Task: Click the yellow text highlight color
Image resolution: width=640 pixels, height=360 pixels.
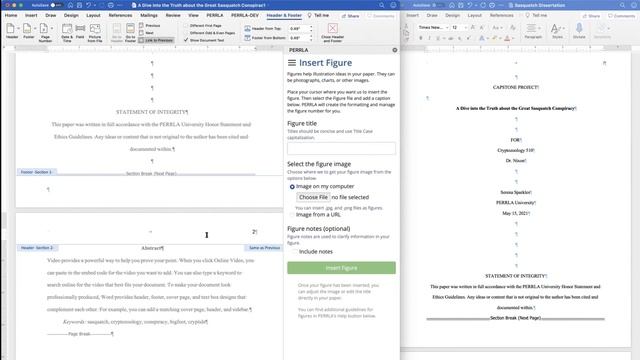Action: tap(494, 38)
